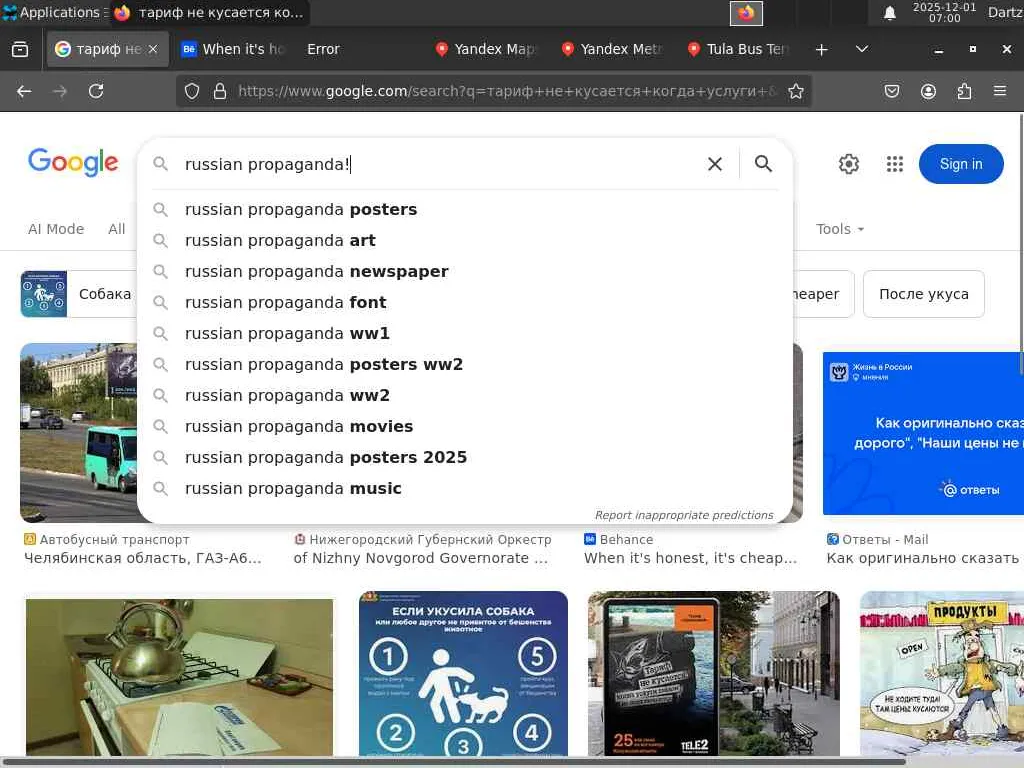Select the All results tab

point(117,229)
